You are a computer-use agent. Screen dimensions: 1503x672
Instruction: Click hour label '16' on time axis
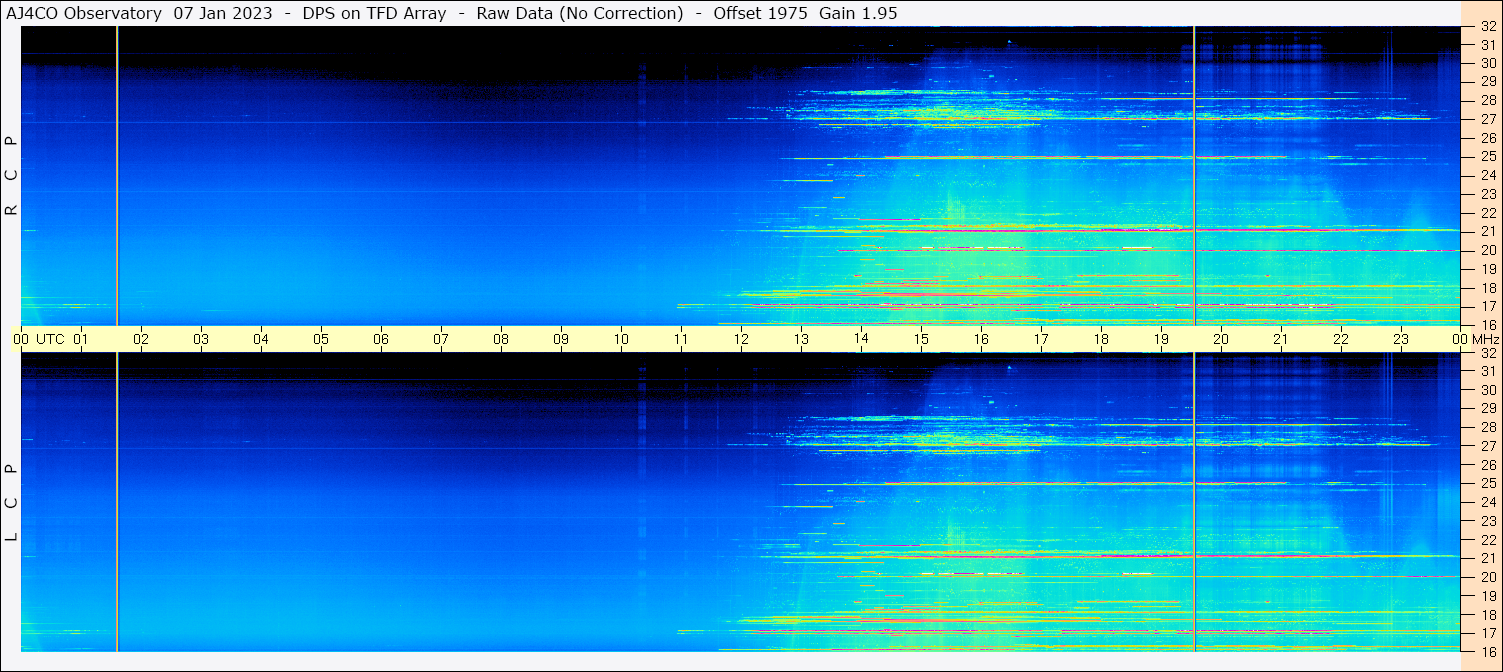point(981,339)
